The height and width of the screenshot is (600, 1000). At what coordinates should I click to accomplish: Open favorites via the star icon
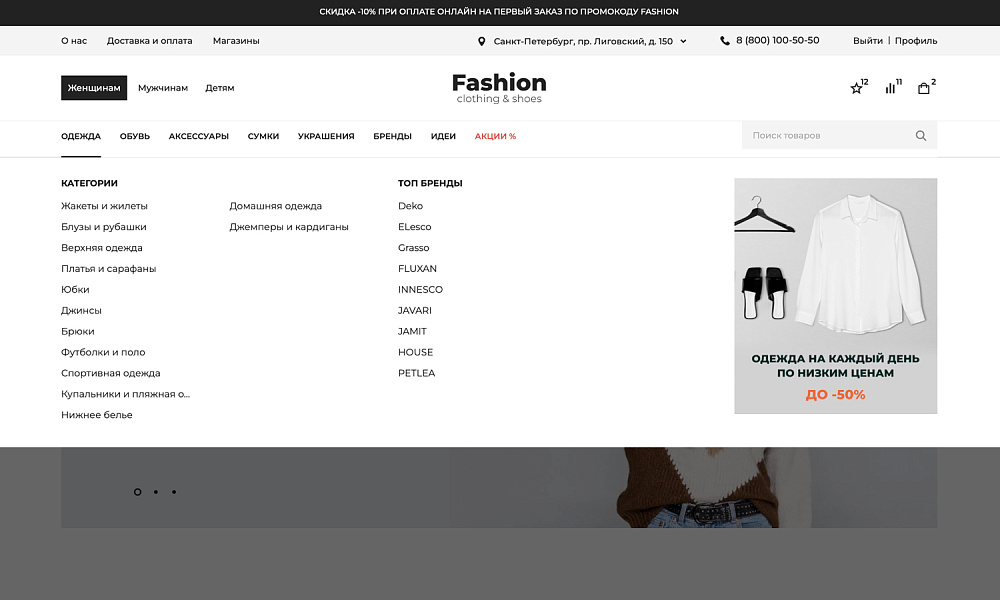(856, 88)
